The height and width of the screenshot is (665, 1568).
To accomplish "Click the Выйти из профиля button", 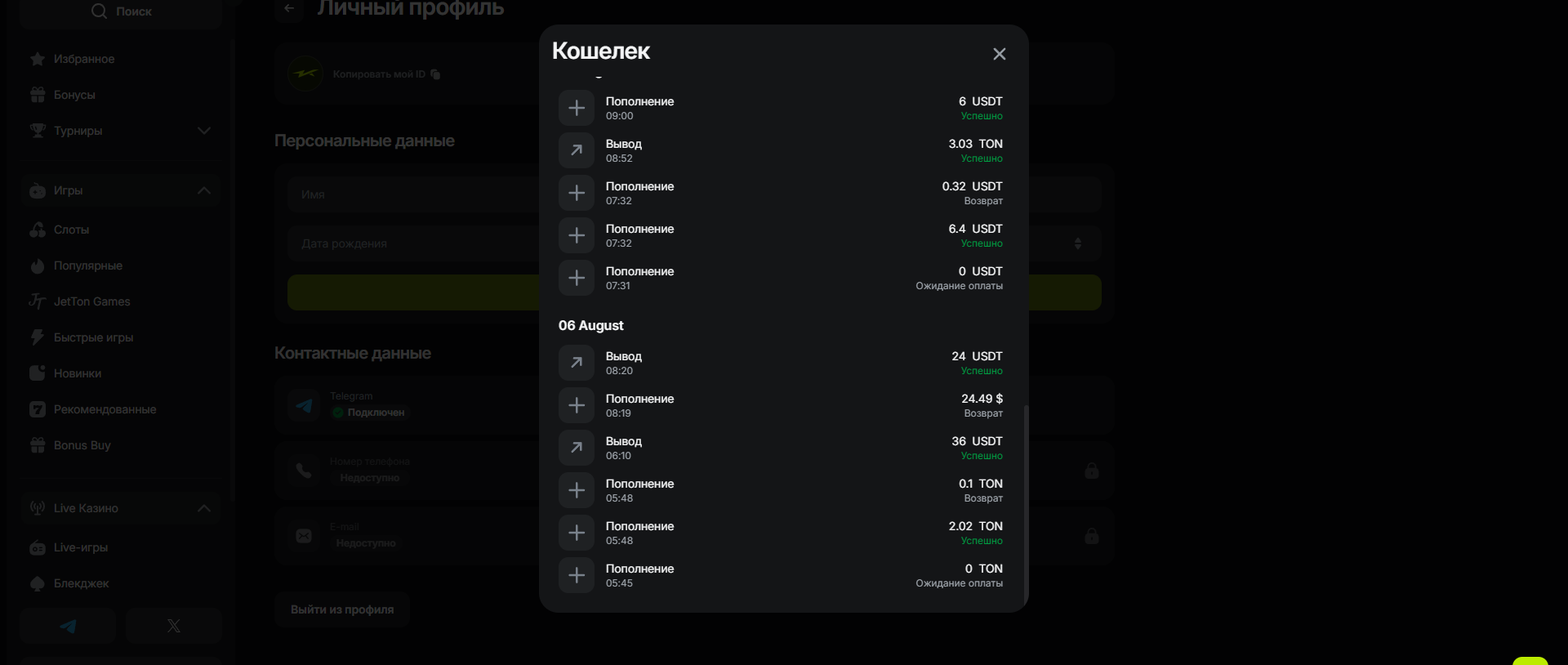I will (x=342, y=609).
